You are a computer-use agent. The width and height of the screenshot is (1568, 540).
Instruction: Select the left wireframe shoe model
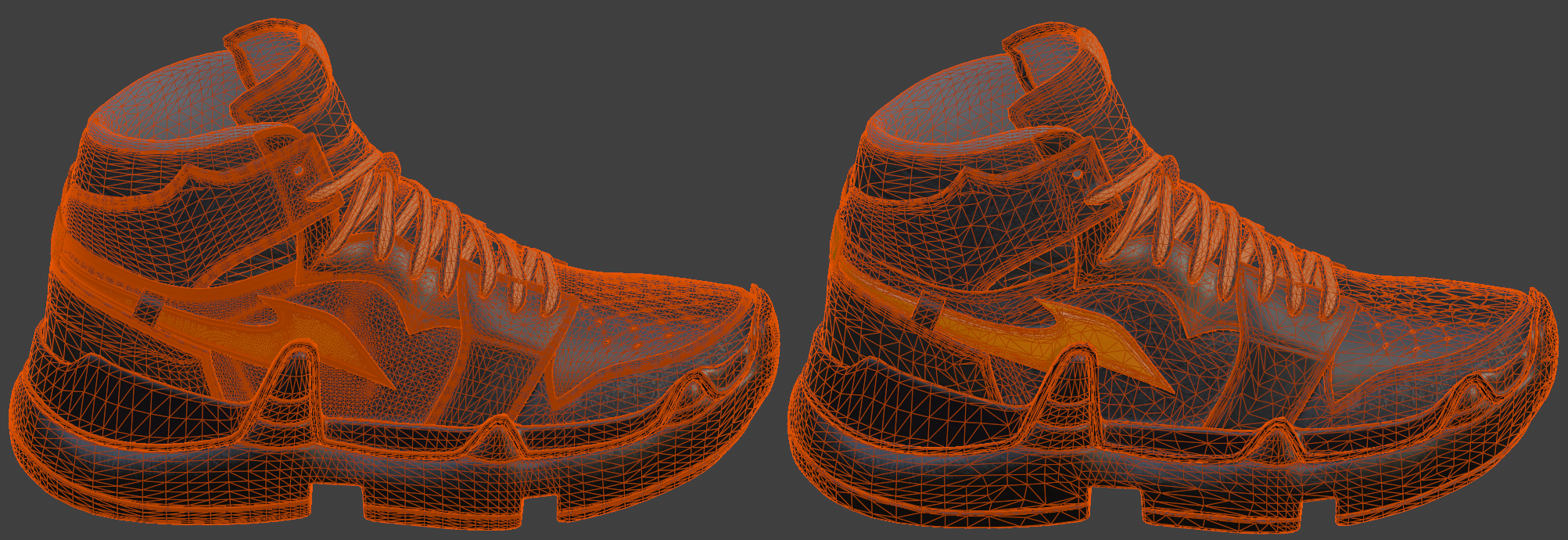(x=395, y=274)
